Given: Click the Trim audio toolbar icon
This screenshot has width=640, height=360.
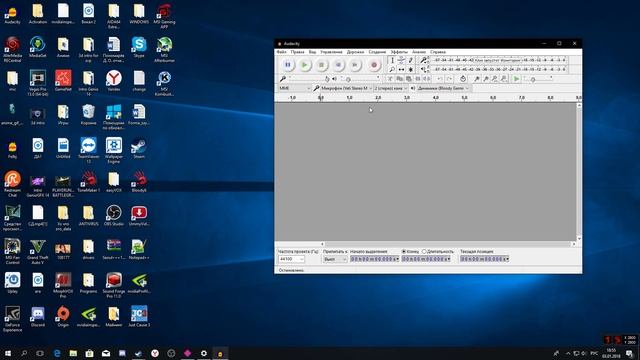Looking at the screenshot, I should [x=418, y=79].
